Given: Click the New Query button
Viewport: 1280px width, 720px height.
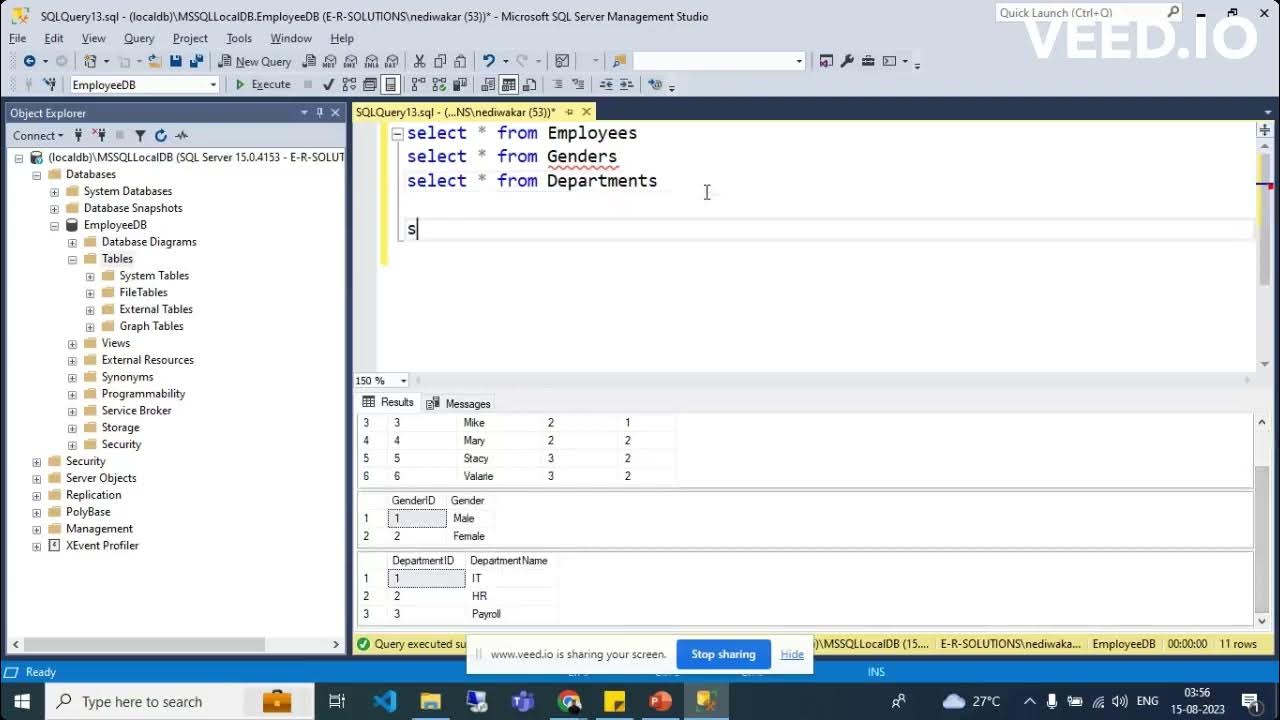Looking at the screenshot, I should tap(255, 61).
